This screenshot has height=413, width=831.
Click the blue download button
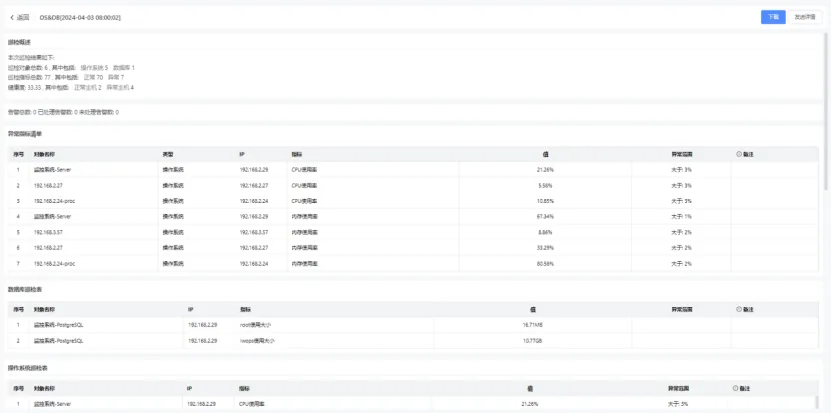772,17
